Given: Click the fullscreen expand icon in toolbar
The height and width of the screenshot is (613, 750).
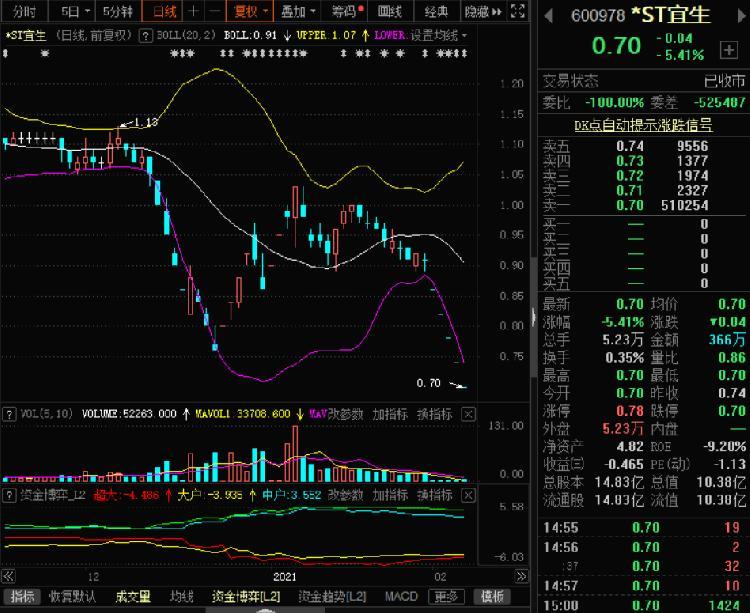Looking at the screenshot, I should pyautogui.click(x=518, y=11).
